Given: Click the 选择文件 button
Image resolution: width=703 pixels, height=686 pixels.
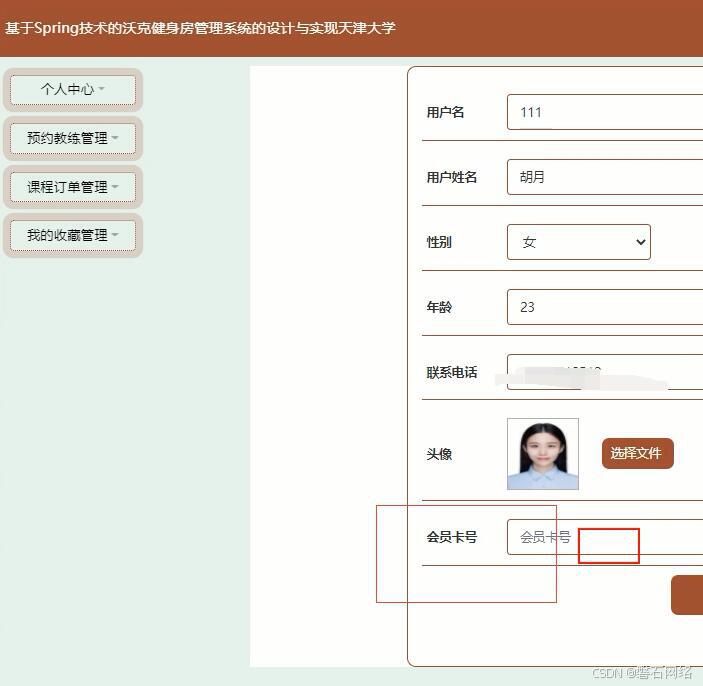Looking at the screenshot, I should [x=637, y=453].
